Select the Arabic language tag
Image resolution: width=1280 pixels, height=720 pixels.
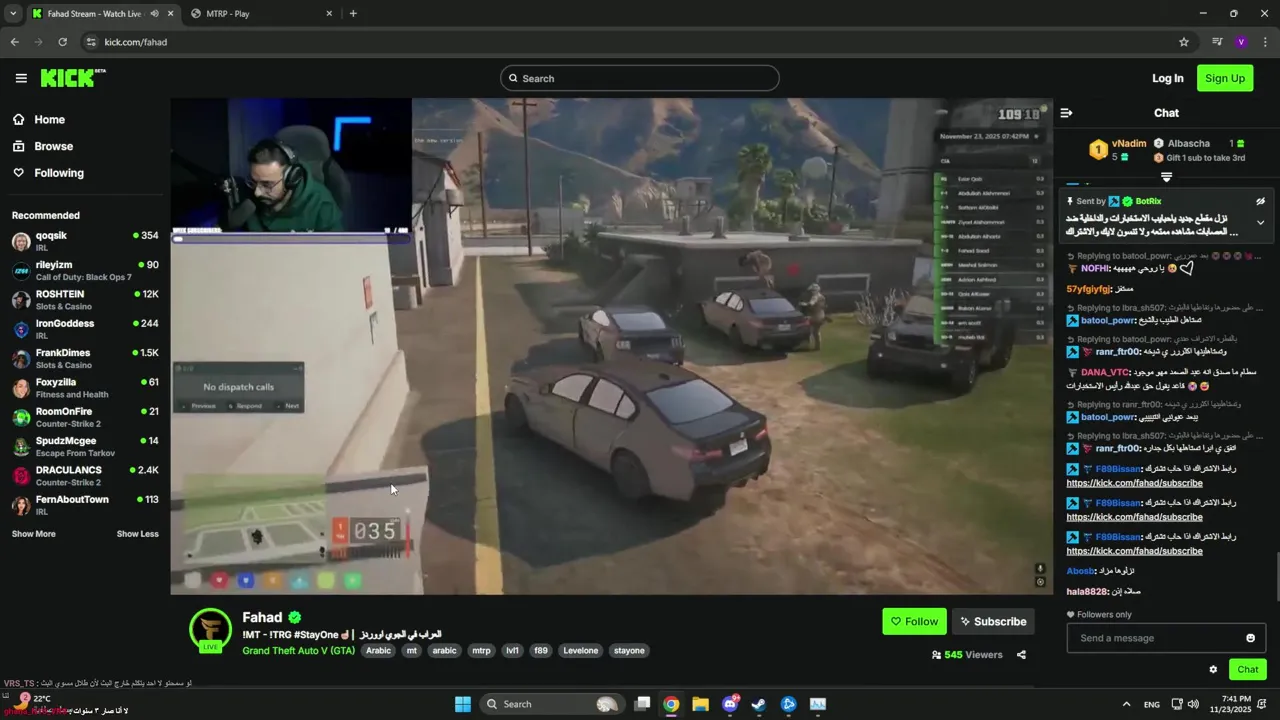point(378,650)
